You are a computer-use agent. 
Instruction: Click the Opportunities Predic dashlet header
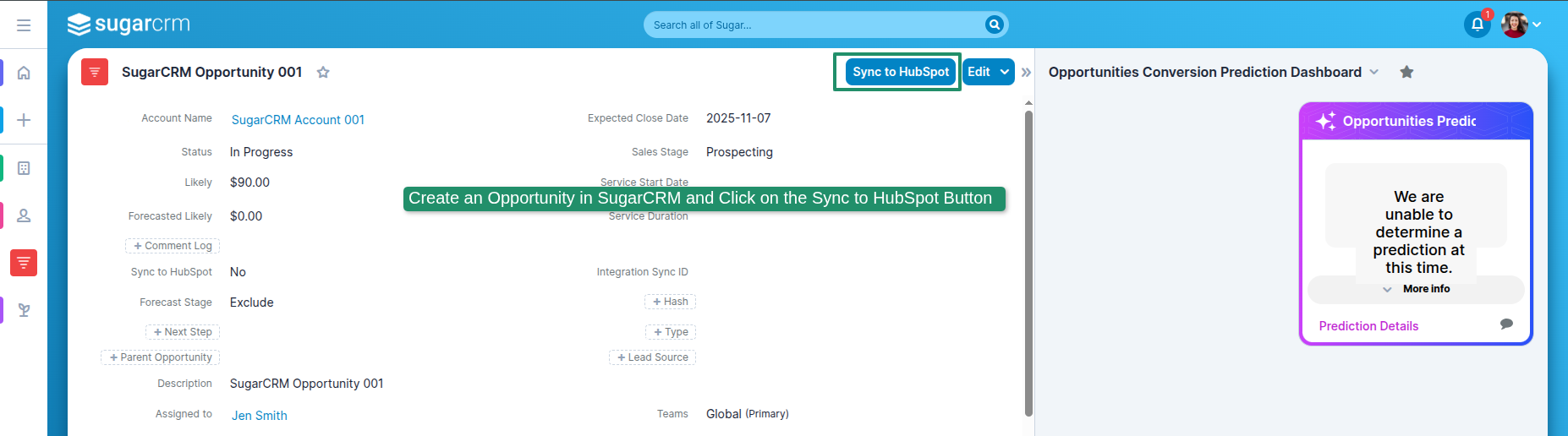point(1416,121)
